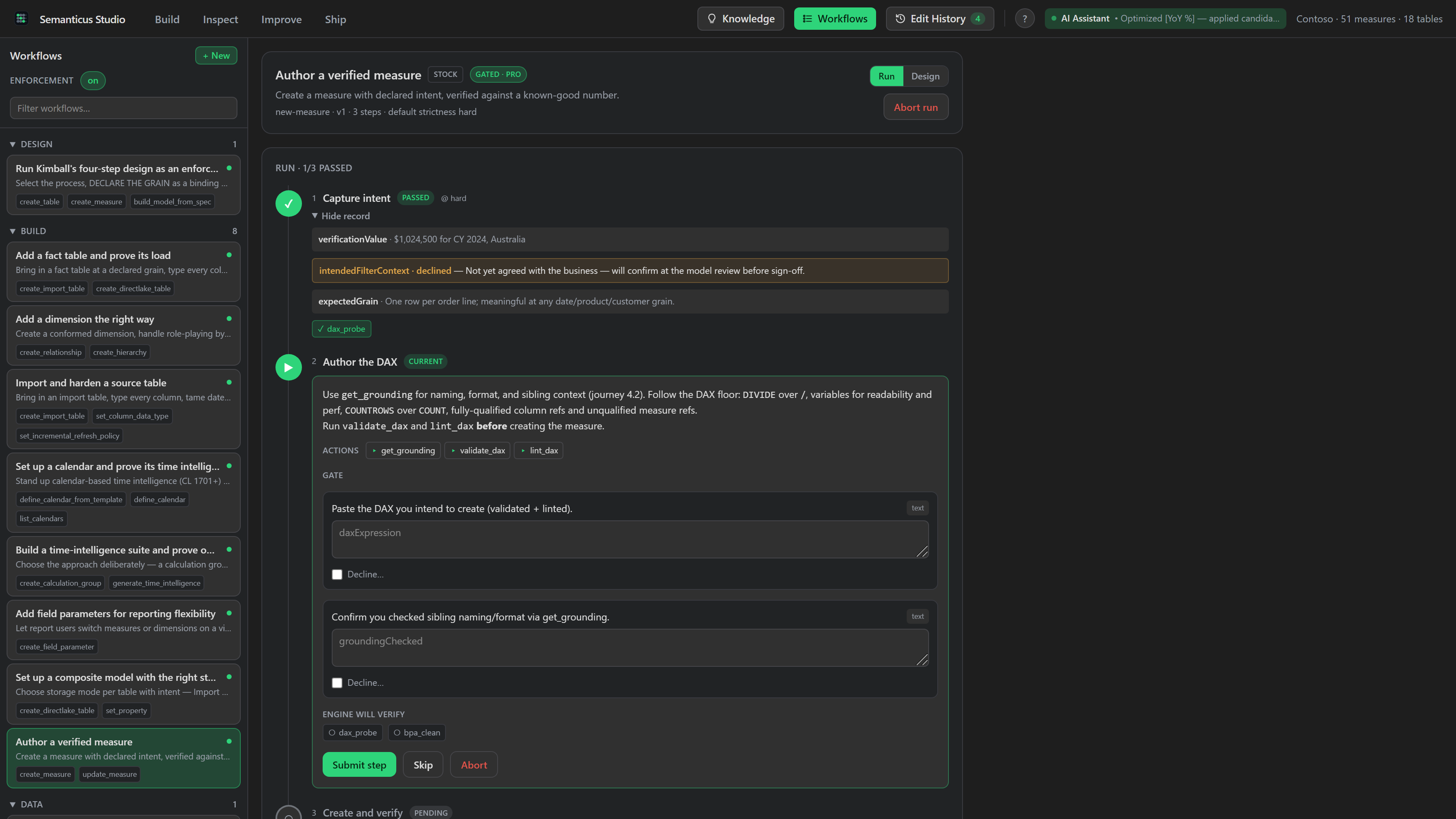Open the Edit History panel

tap(940, 19)
